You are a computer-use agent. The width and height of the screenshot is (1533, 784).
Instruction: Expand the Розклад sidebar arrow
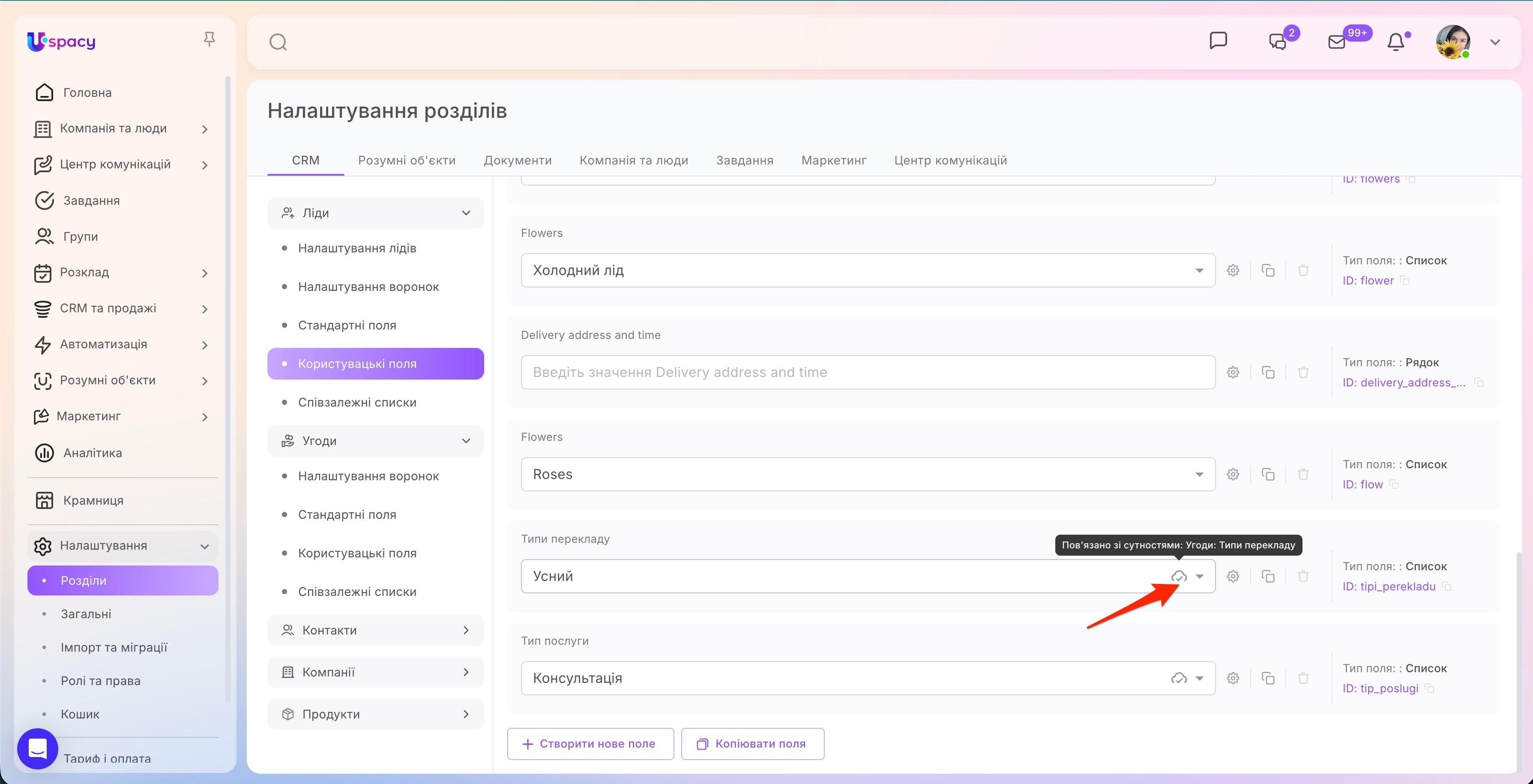click(205, 273)
